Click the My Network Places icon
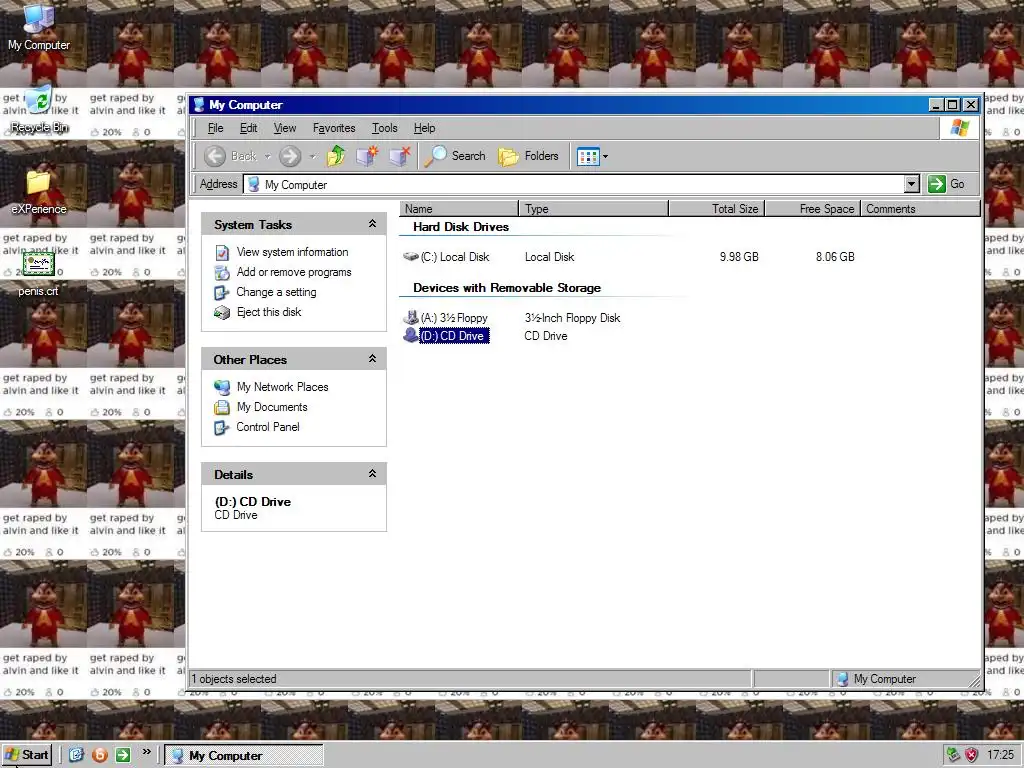Viewport: 1024px width, 768px height. [x=222, y=387]
